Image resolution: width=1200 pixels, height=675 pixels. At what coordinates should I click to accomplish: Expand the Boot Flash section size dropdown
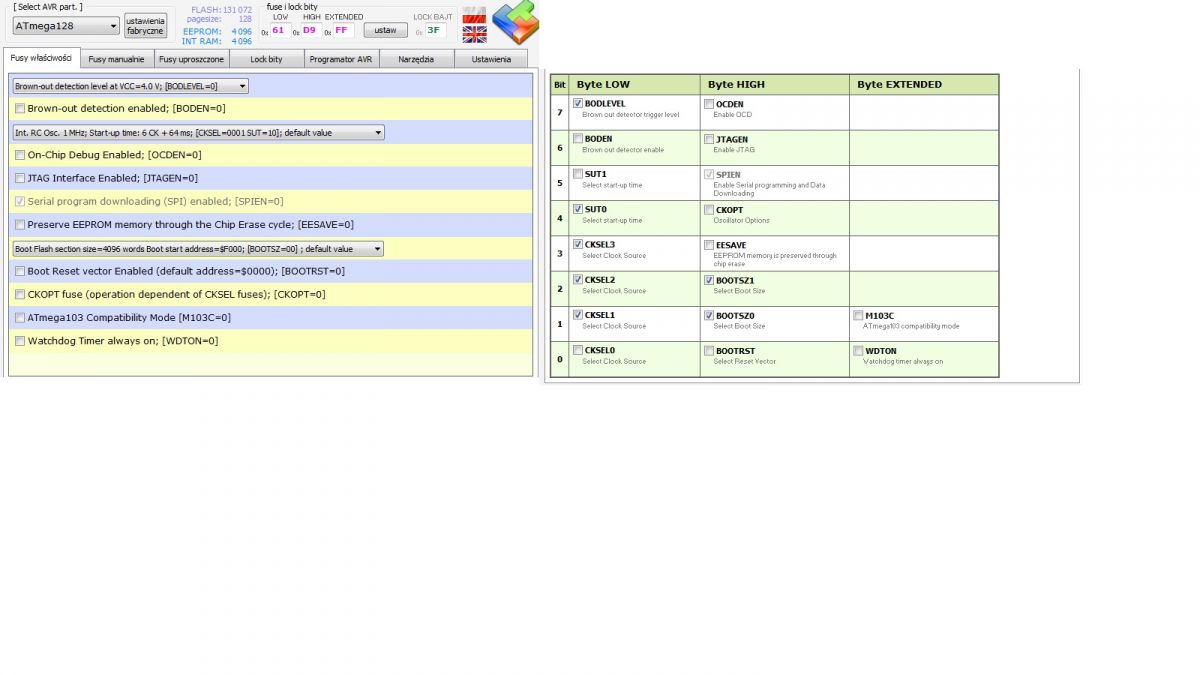[198, 248]
